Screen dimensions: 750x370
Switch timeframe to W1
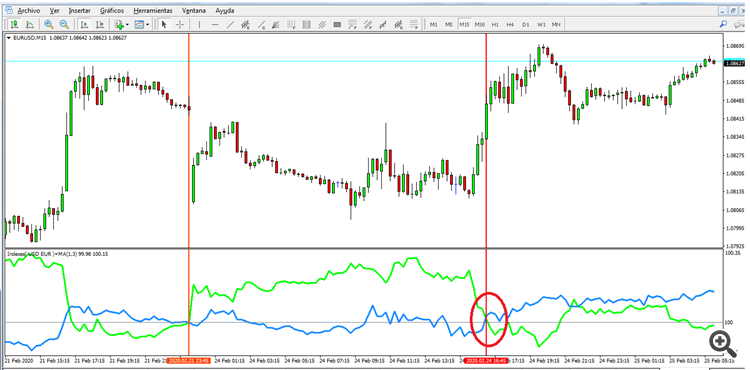tap(541, 24)
